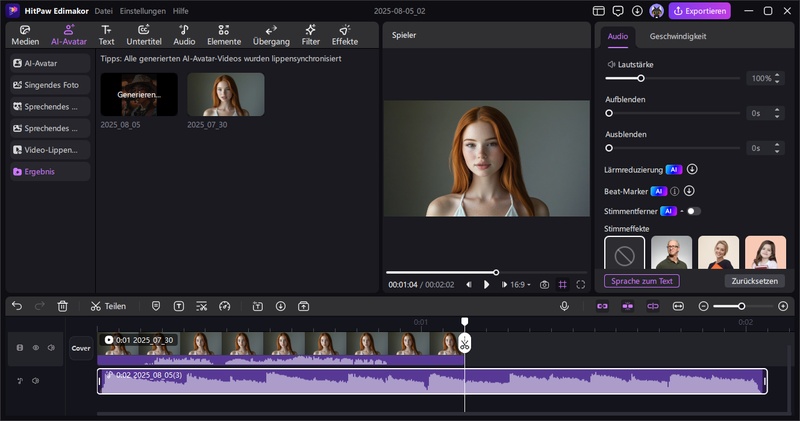Open the Datei menu
Viewport: 800px width, 421px height.
[x=104, y=11]
